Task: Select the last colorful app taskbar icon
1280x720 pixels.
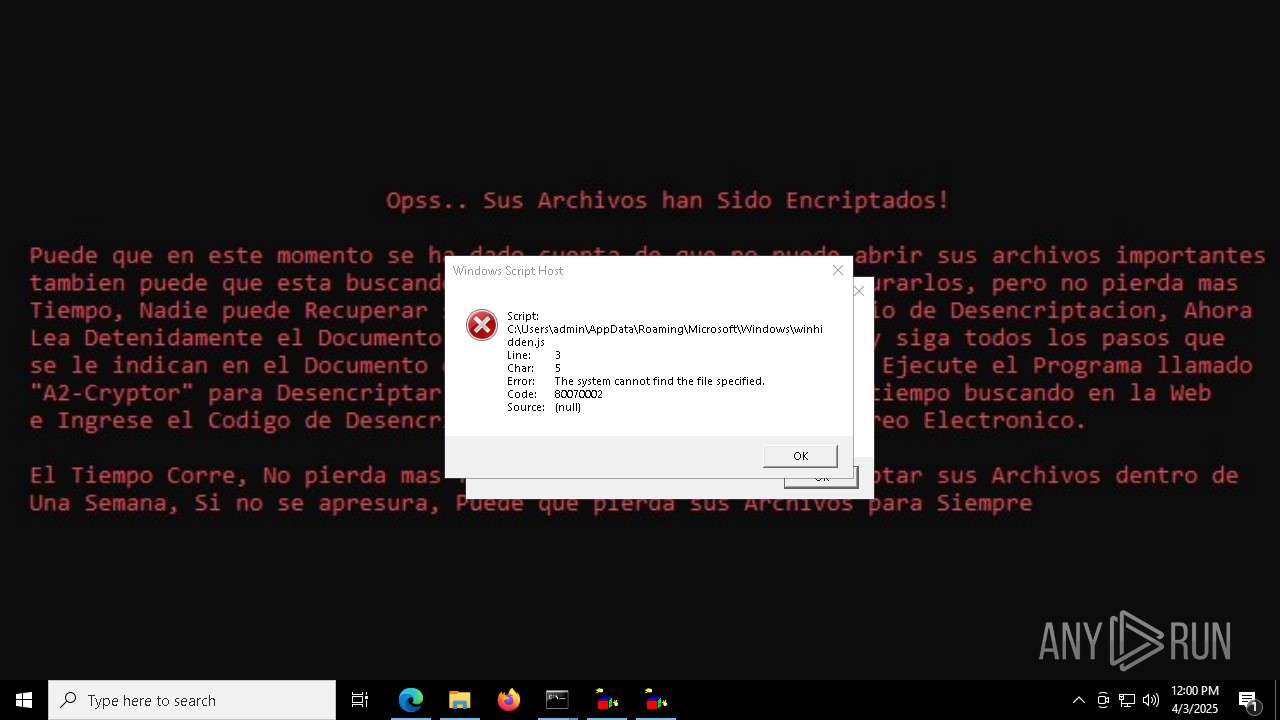Action: pyautogui.click(x=655, y=700)
